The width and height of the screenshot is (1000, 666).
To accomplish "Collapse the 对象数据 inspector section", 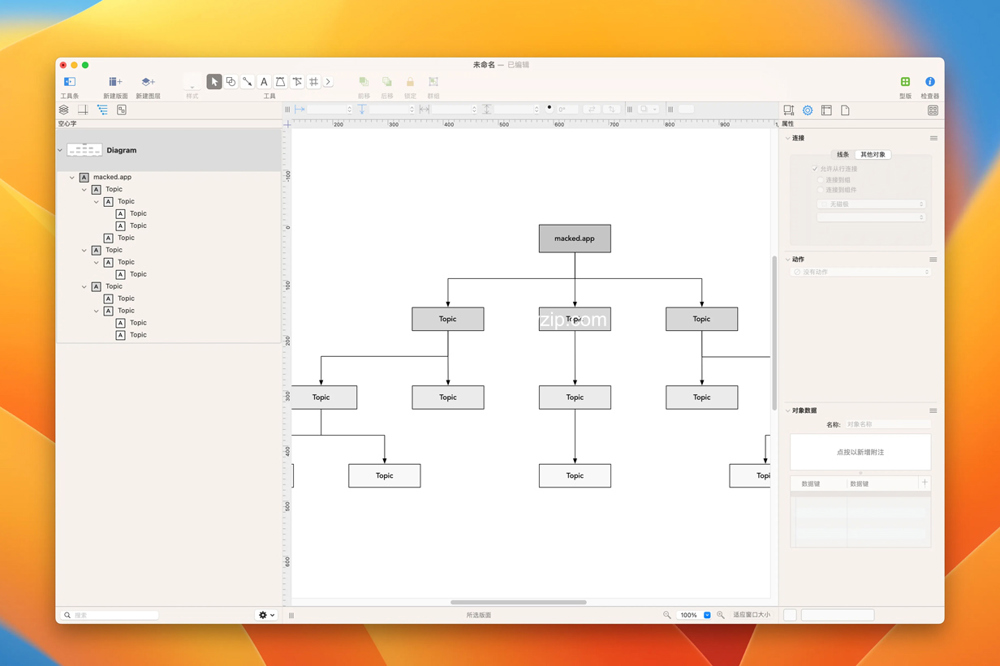I will [x=787, y=411].
